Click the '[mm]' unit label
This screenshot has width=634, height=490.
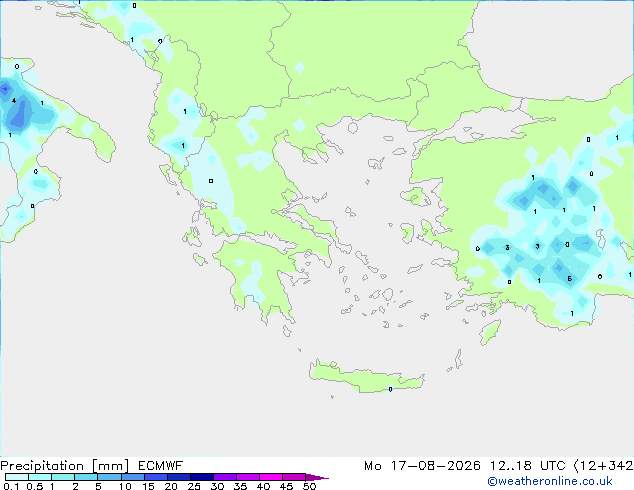(110, 466)
